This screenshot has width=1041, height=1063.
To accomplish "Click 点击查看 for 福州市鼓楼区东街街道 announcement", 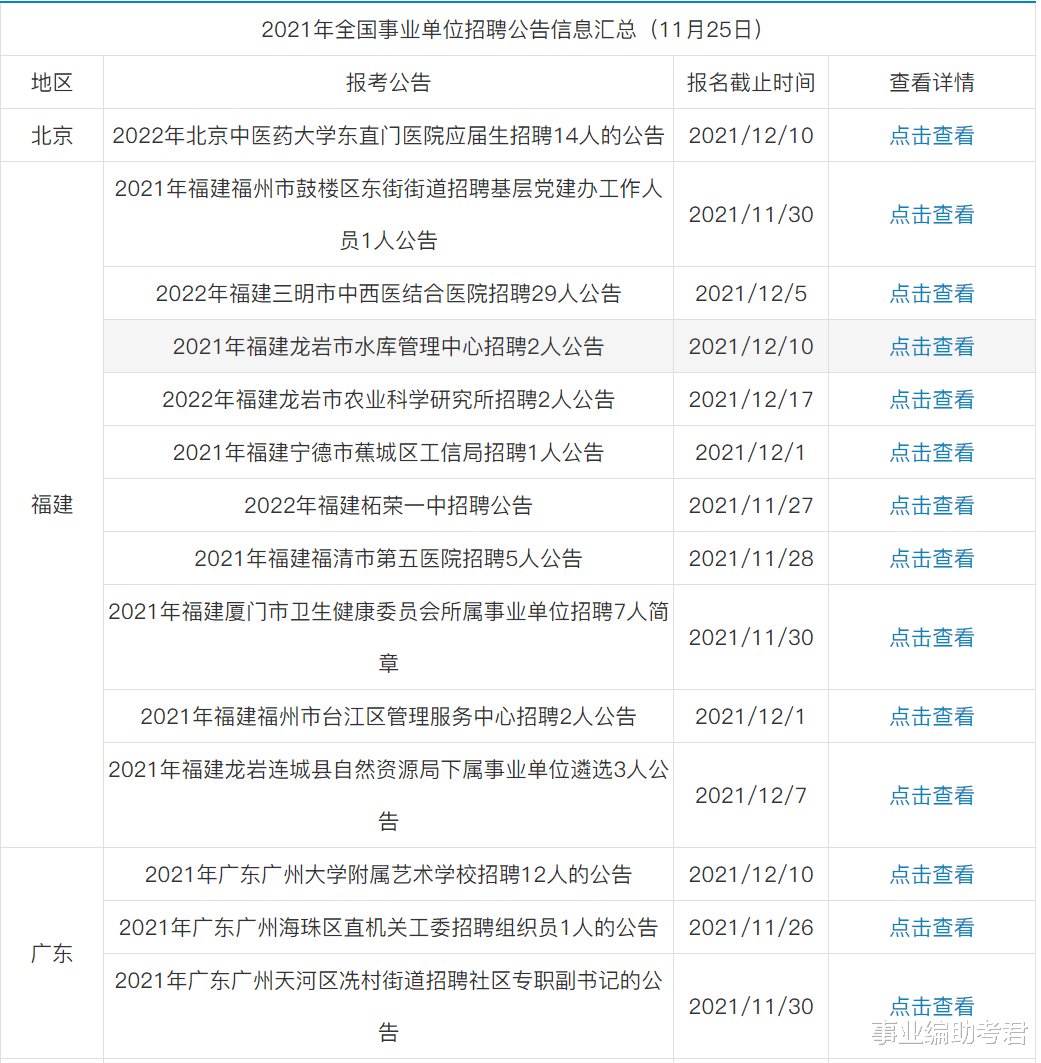I will point(931,214).
